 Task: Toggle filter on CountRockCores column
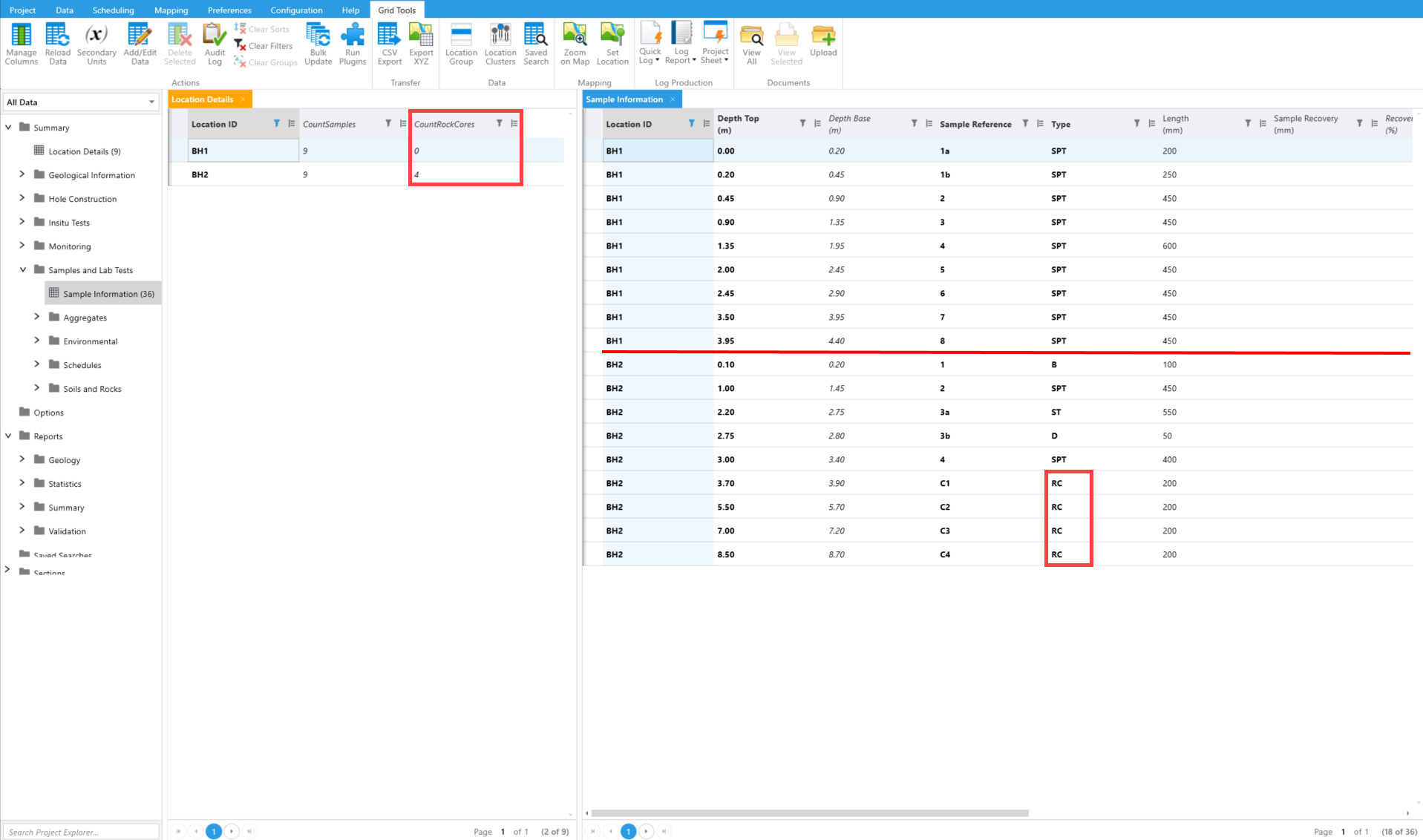[499, 124]
